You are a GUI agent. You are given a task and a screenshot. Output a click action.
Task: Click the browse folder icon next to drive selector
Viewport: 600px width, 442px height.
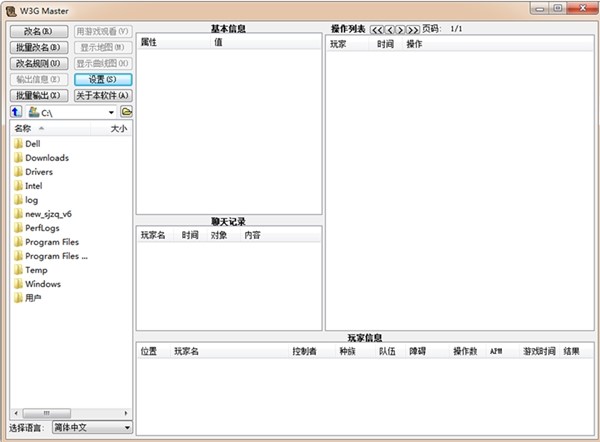126,112
